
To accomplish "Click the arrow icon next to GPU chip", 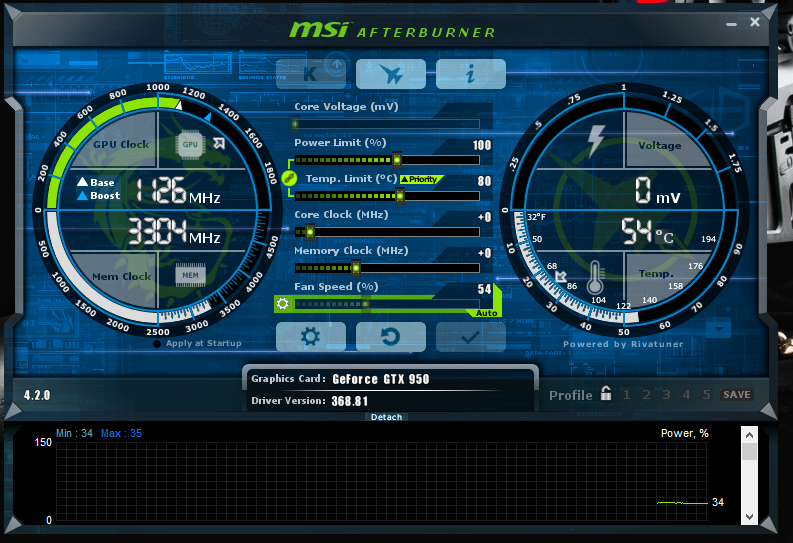I will [218, 144].
